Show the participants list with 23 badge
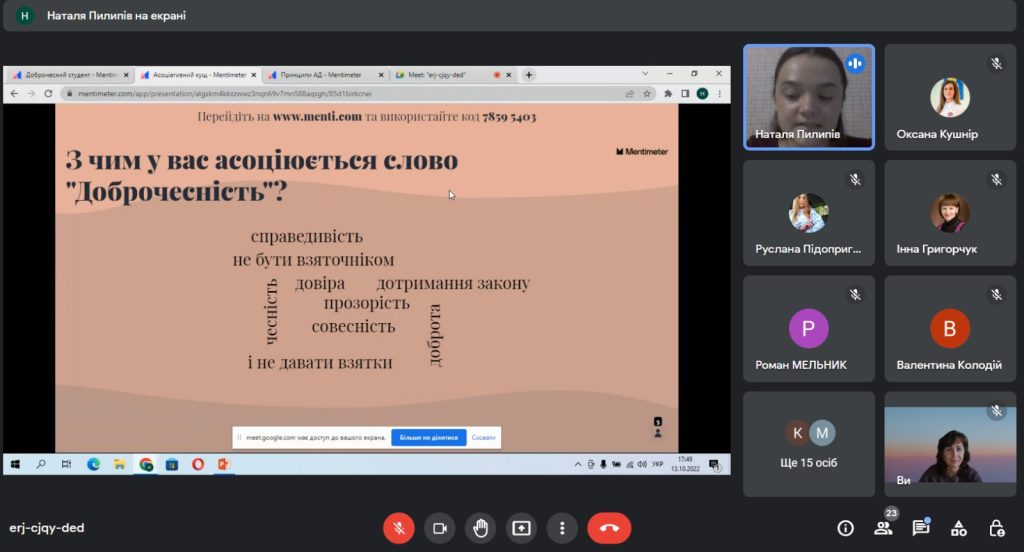This screenshot has height=552, width=1024. [883, 528]
